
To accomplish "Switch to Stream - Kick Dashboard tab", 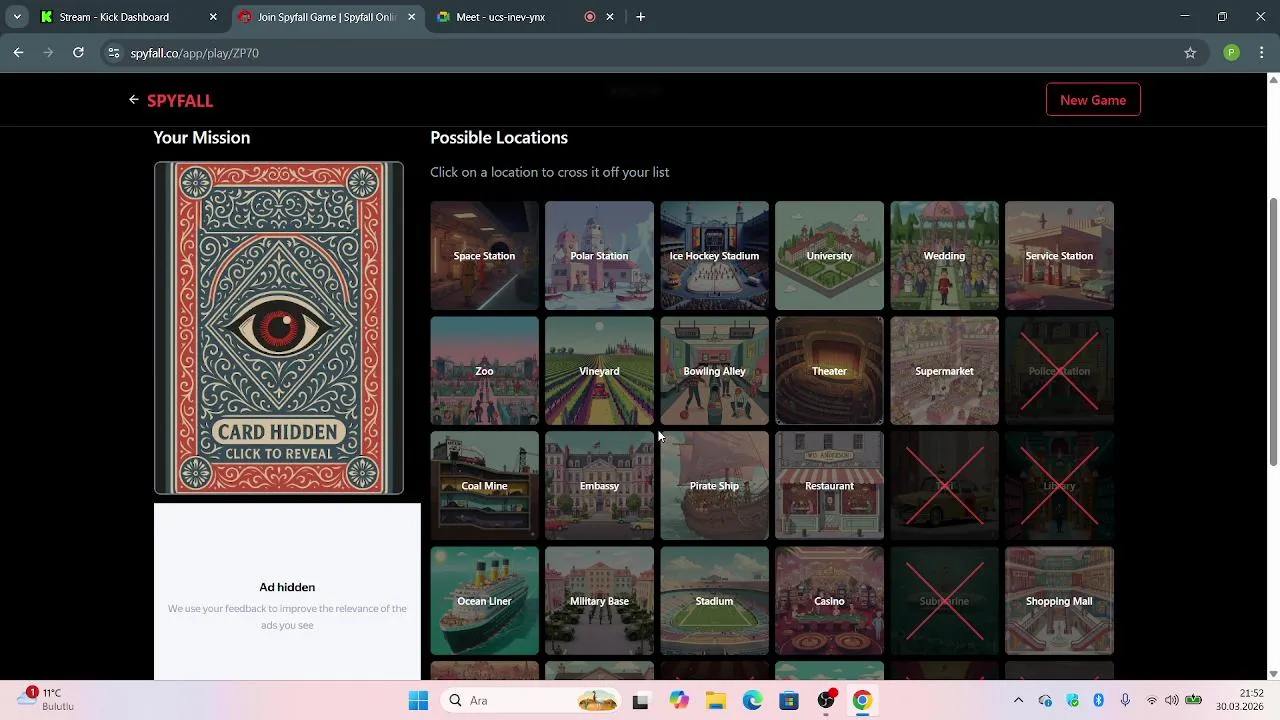I will coord(128,17).
